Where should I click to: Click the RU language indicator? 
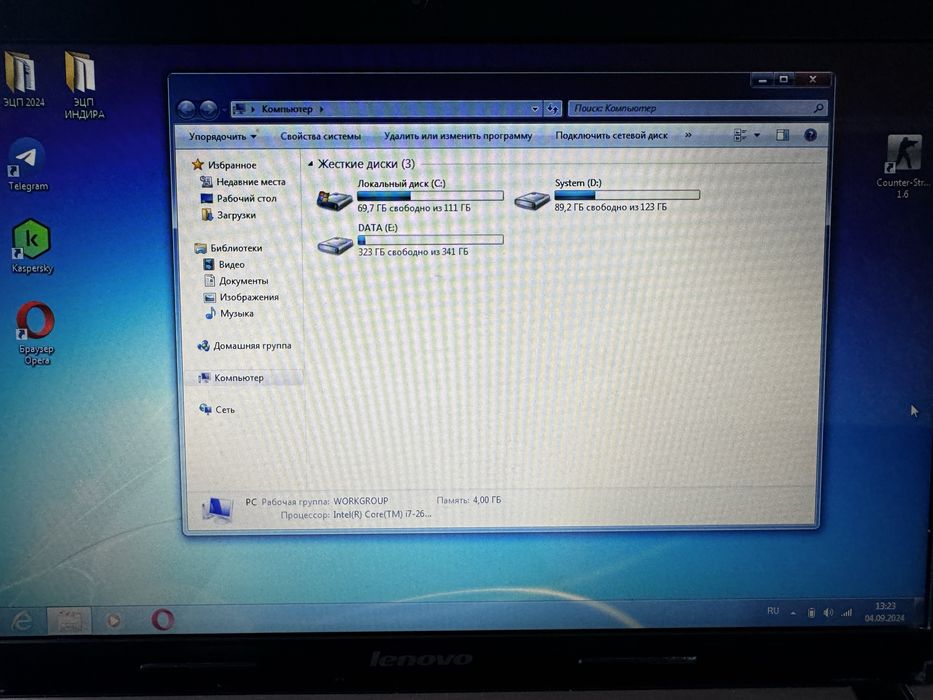(773, 611)
